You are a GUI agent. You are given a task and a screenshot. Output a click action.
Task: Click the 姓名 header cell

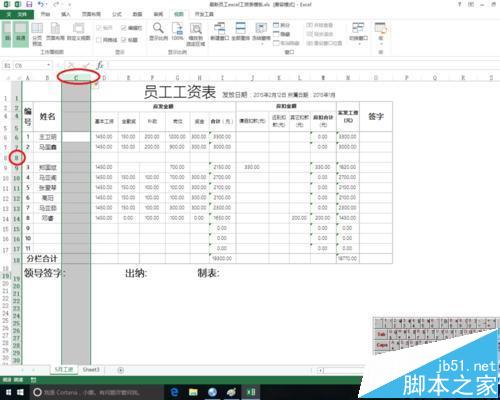47,116
